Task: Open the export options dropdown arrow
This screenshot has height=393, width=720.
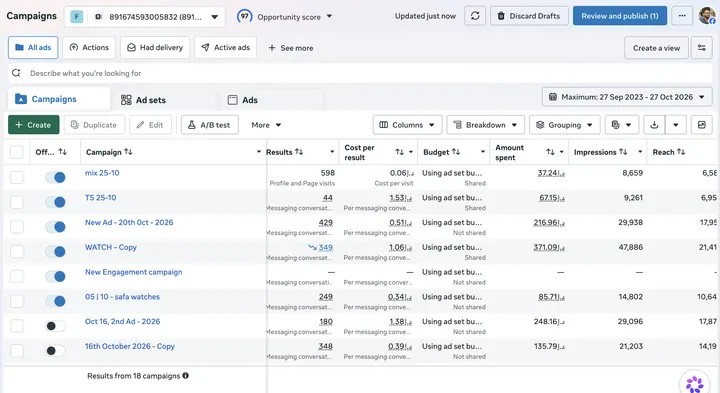Action: (x=675, y=125)
